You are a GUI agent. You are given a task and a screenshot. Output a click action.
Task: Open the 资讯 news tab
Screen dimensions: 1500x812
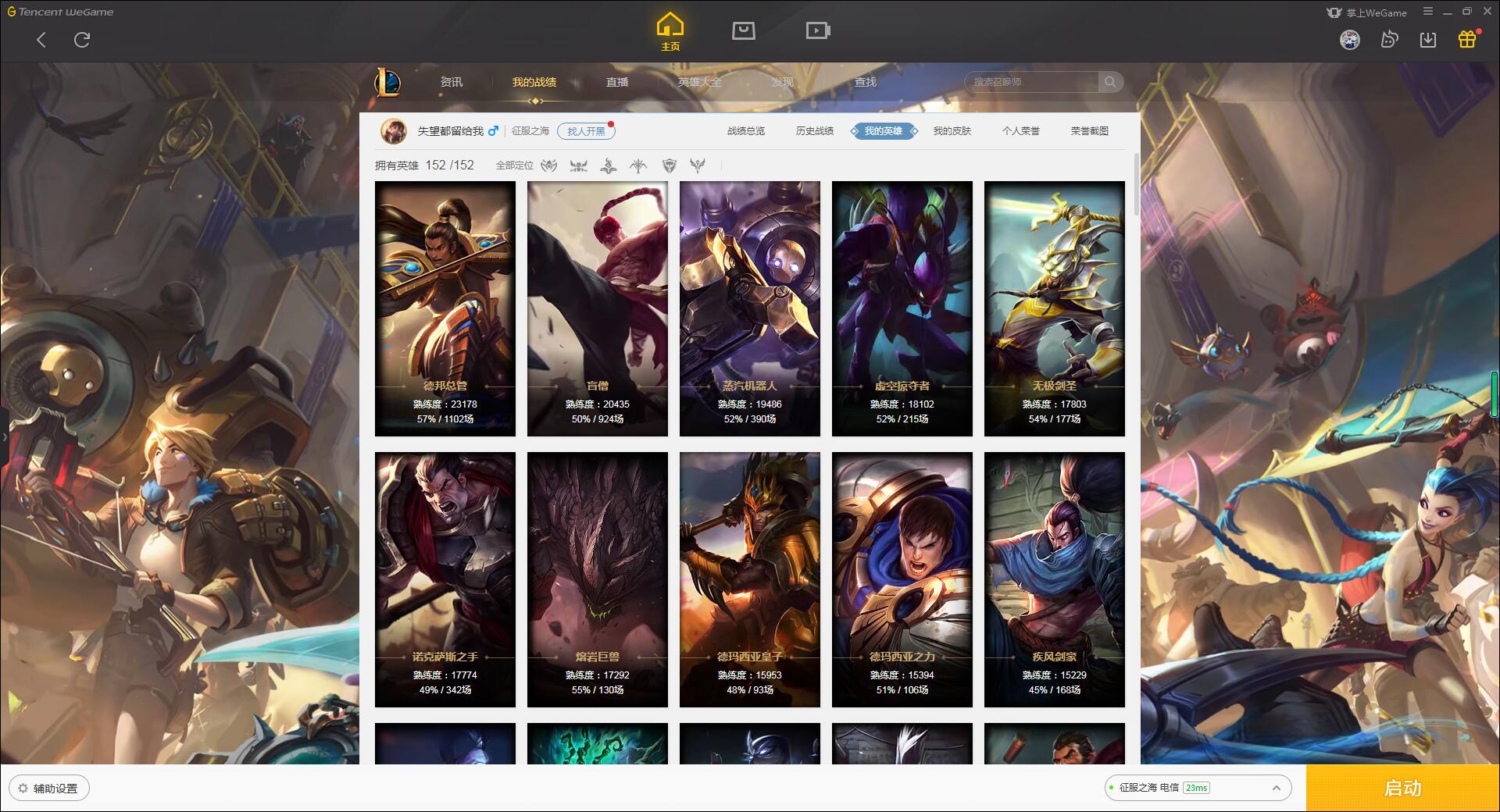point(451,82)
